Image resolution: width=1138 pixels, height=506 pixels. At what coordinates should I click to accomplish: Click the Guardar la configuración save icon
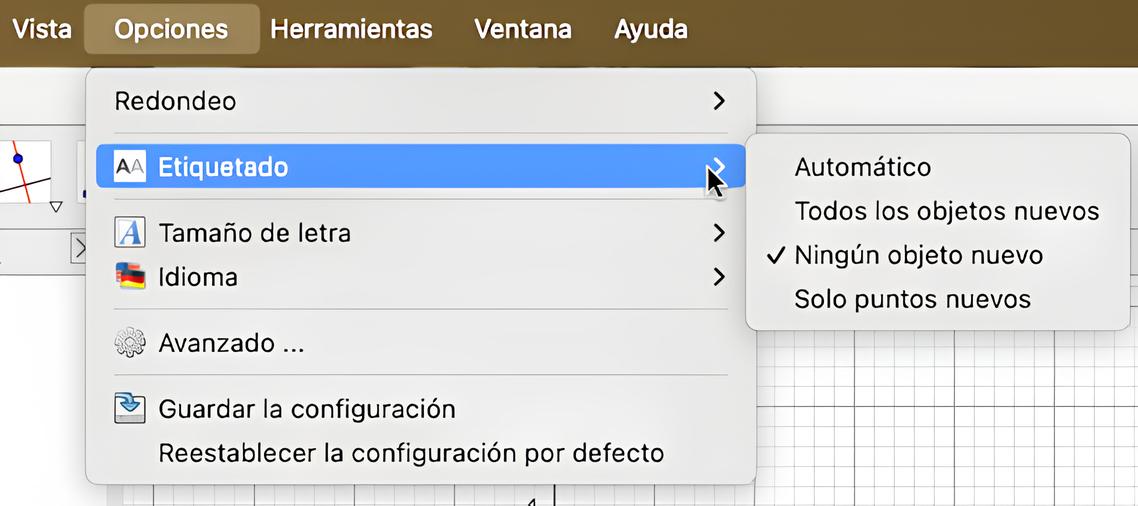click(x=130, y=409)
